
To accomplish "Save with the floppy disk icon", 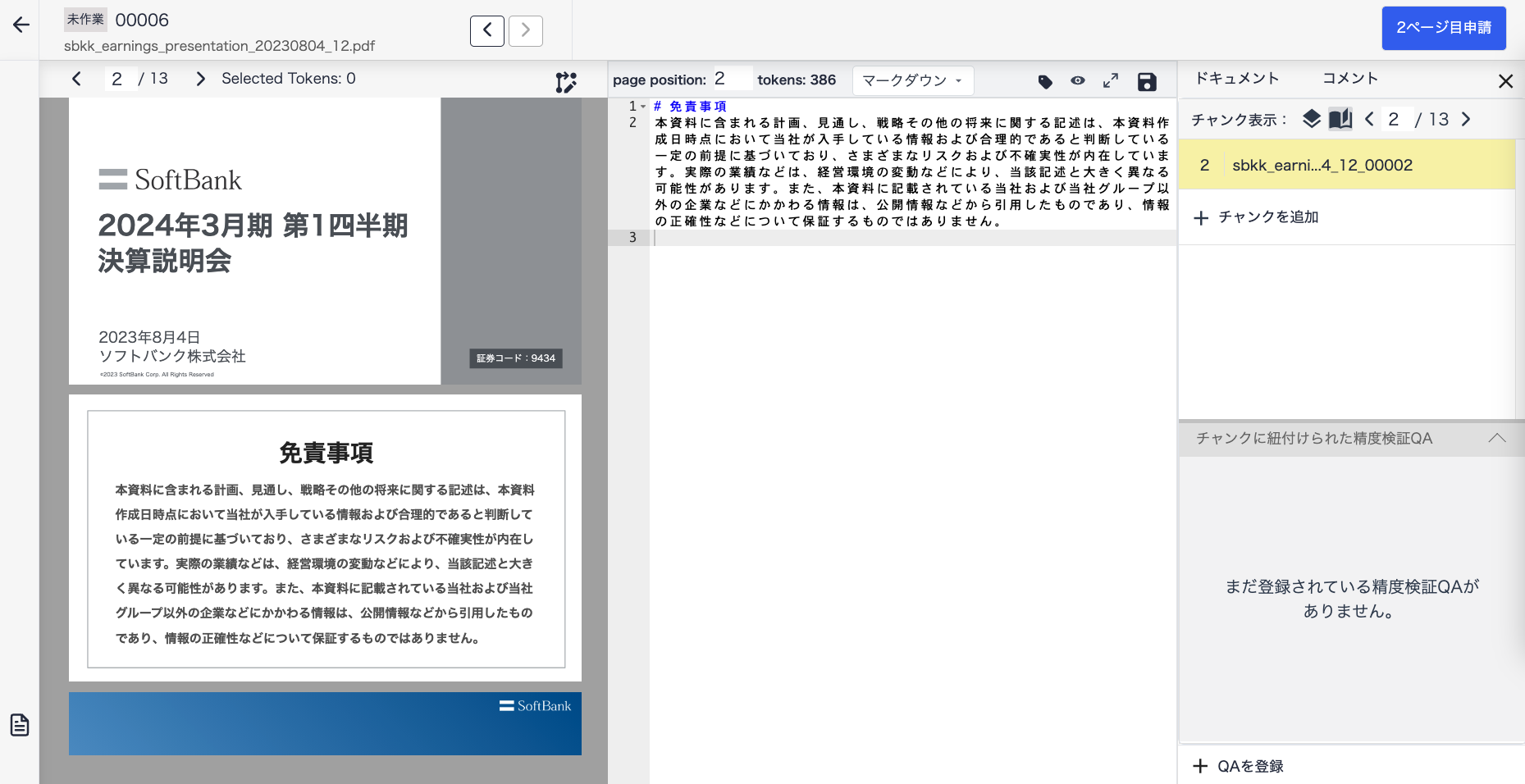I will coord(1147,81).
